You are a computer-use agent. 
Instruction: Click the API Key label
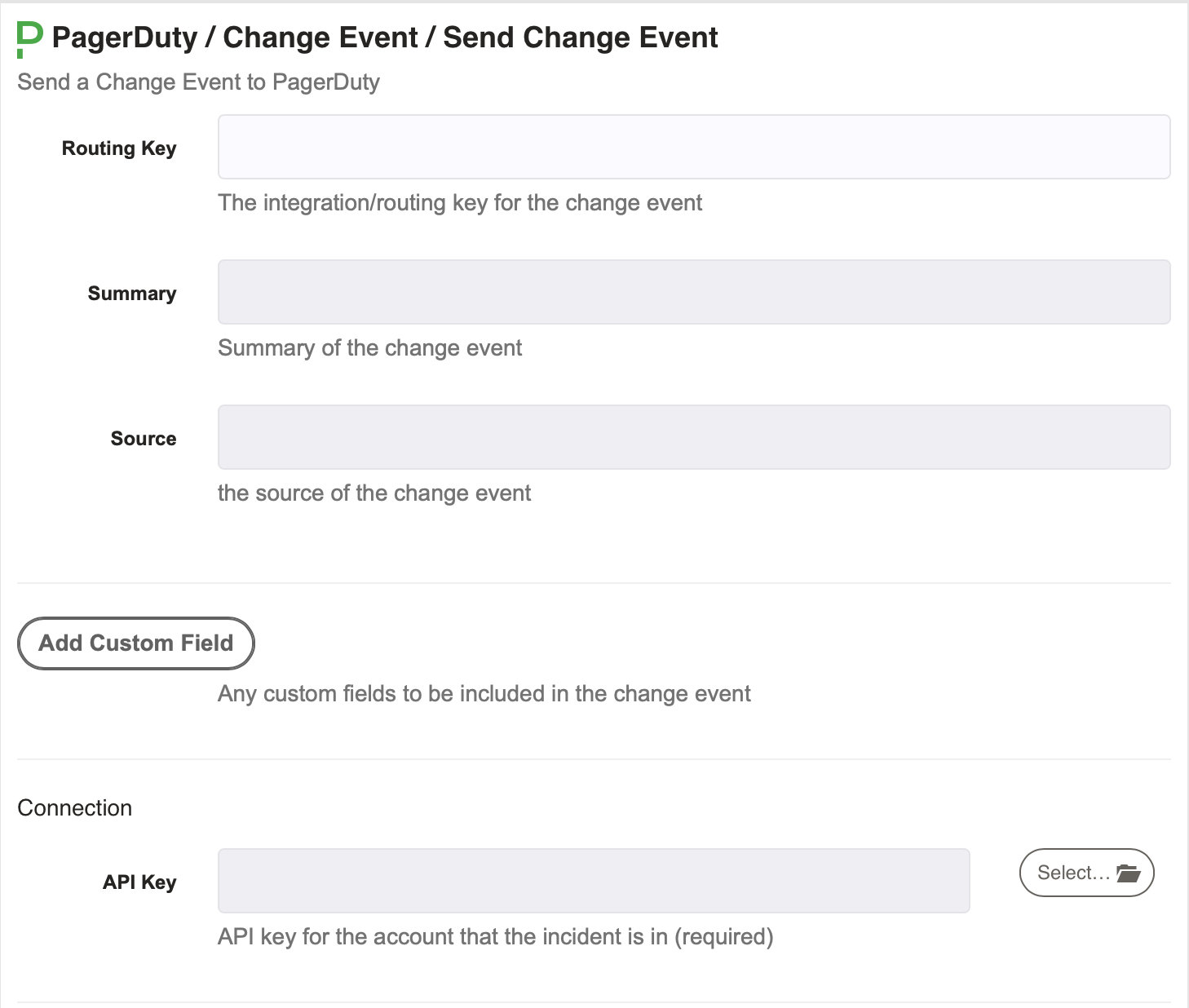139,882
